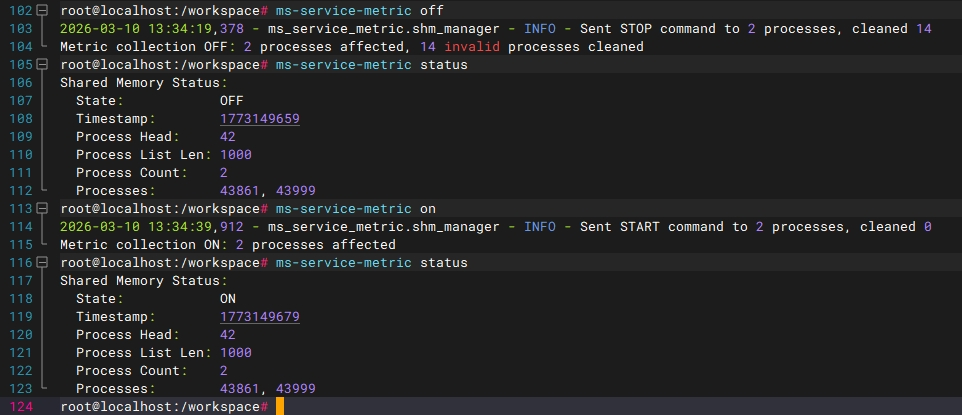Click the 'Process Count:' label on line 122
Image resolution: width=962 pixels, height=415 pixels.
coord(131,371)
